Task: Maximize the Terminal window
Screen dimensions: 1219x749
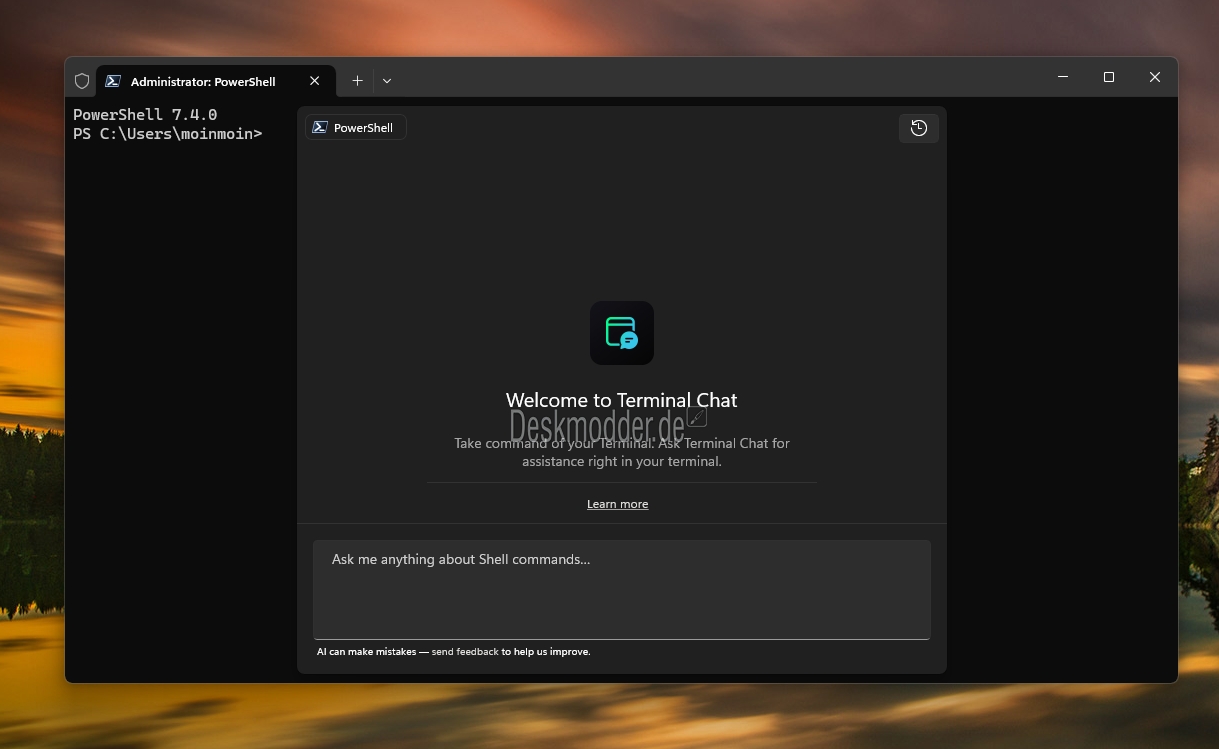Action: (x=1109, y=77)
